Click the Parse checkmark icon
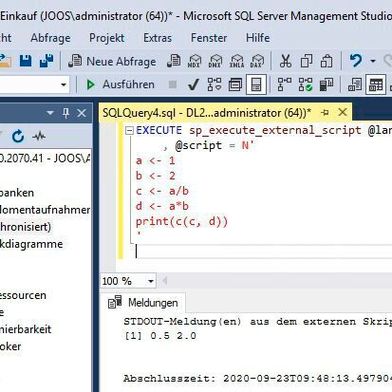This screenshot has height=392, width=392. [193, 85]
